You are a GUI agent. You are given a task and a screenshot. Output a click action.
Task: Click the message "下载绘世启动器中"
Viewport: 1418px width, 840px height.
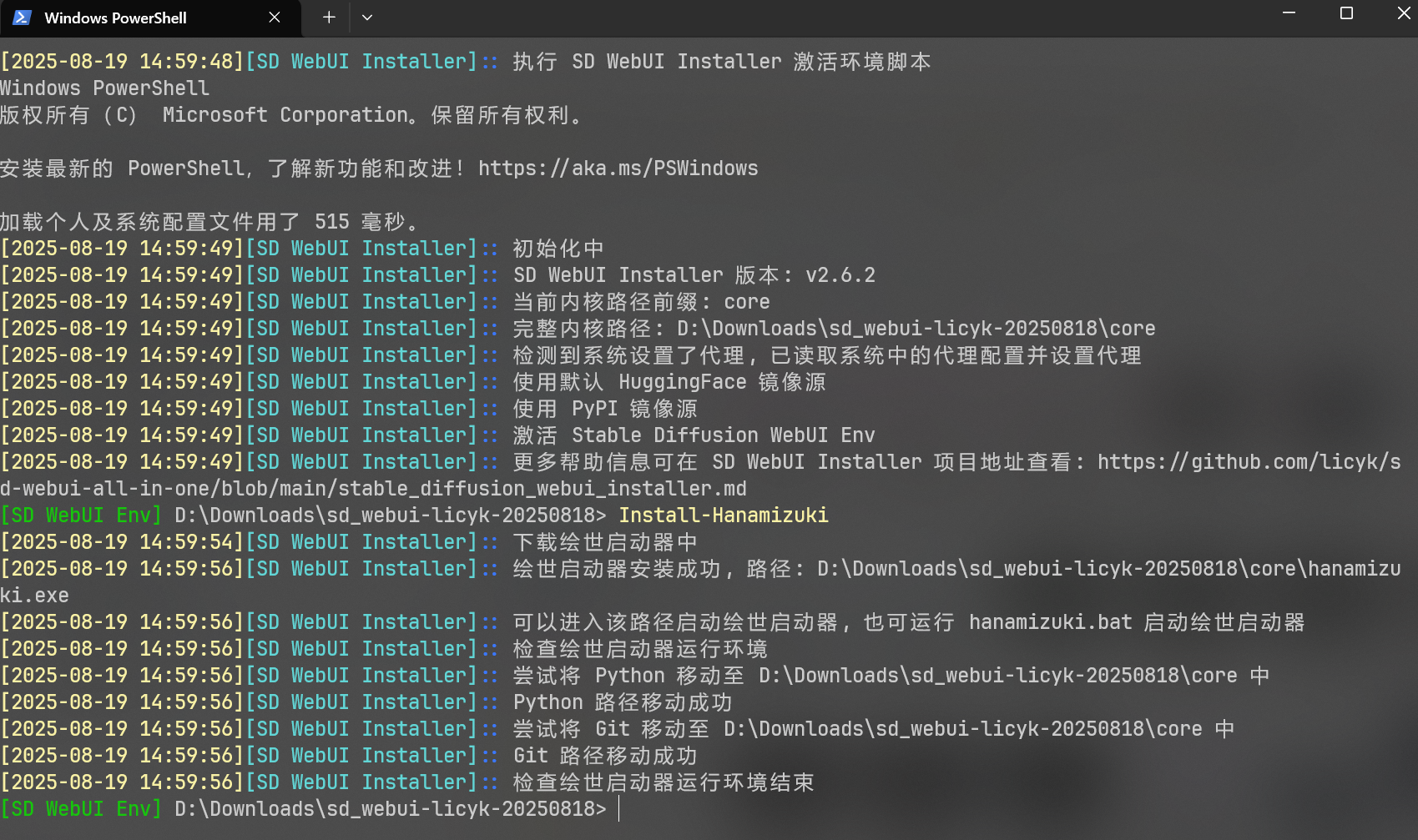(x=605, y=542)
